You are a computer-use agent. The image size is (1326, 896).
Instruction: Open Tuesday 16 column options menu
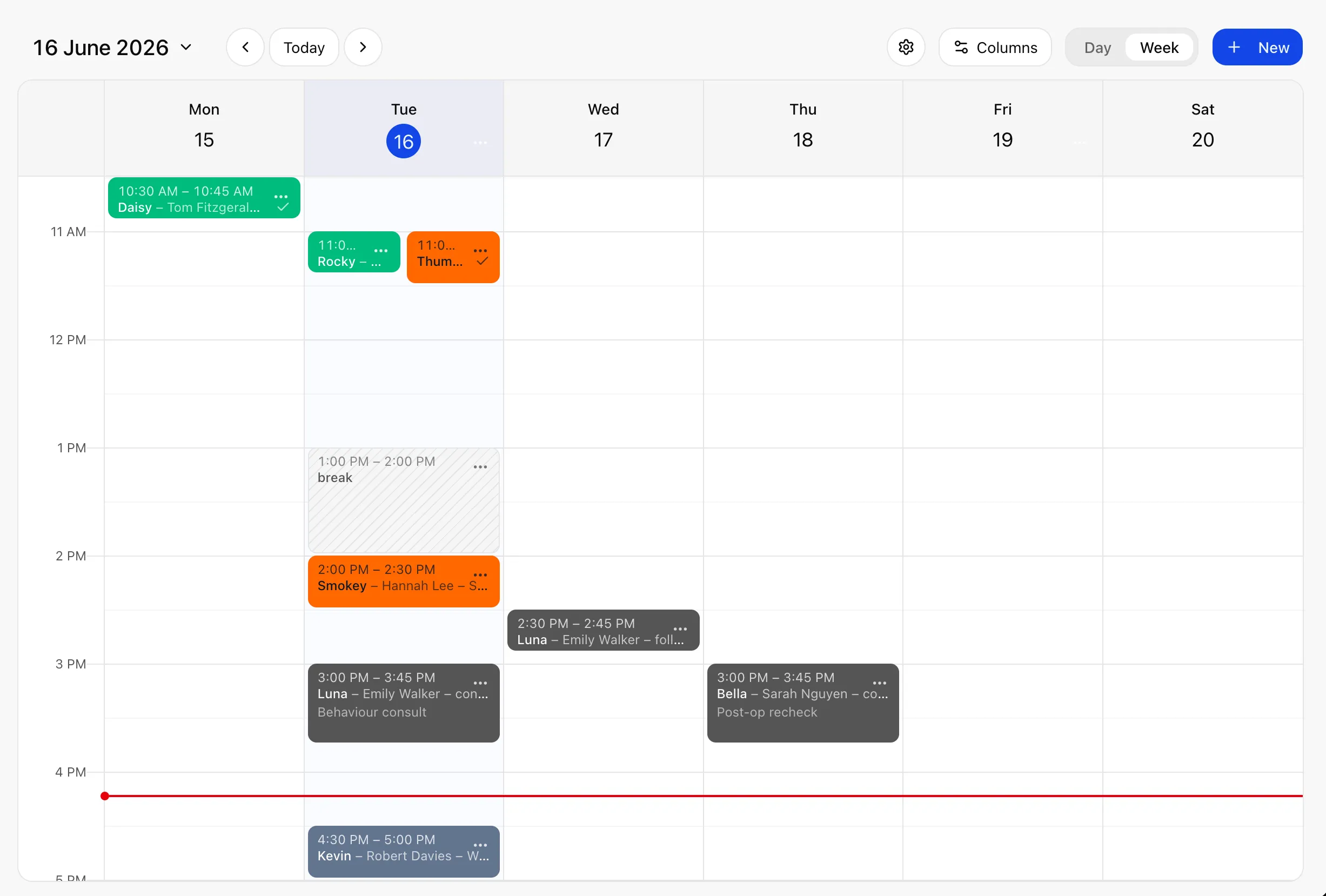coord(480,143)
